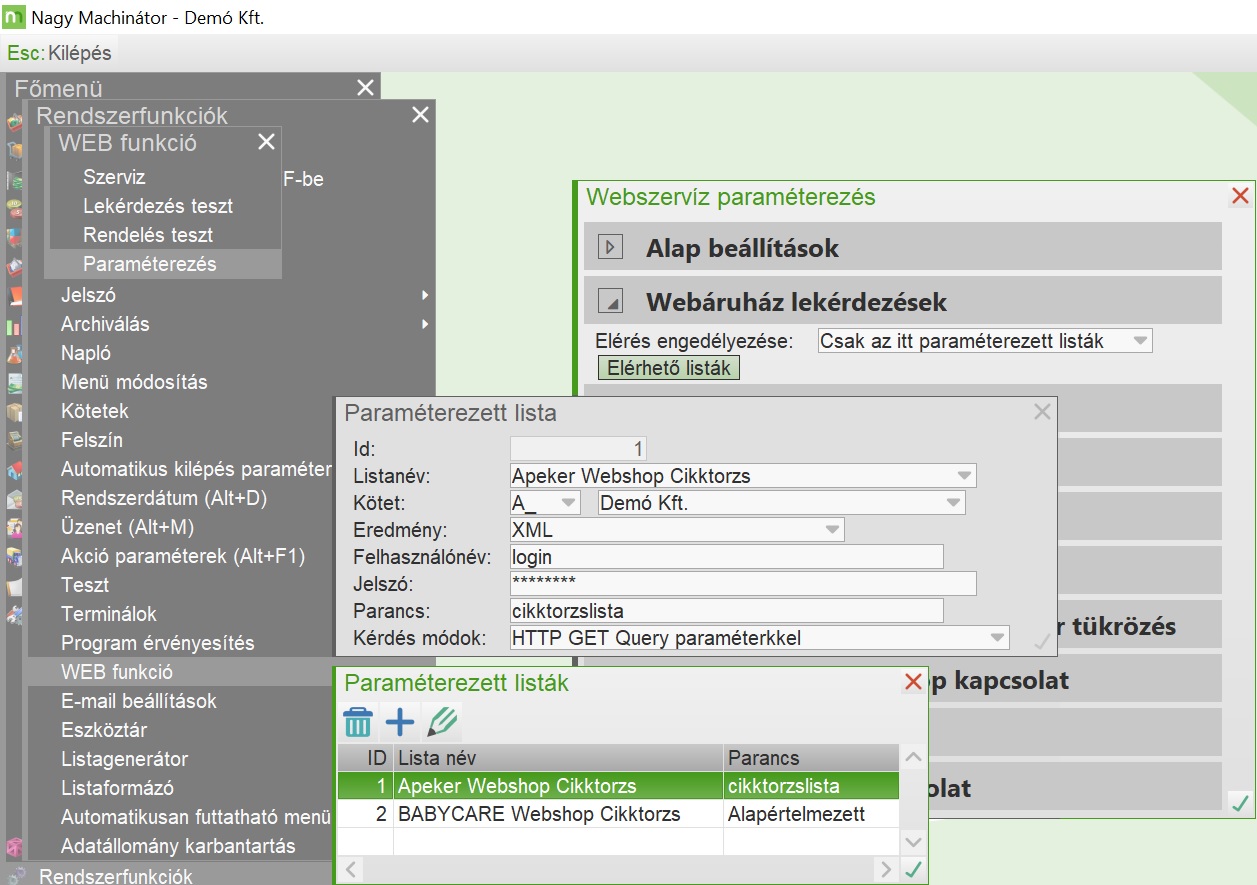Open Terminálok menu item

click(x=109, y=614)
